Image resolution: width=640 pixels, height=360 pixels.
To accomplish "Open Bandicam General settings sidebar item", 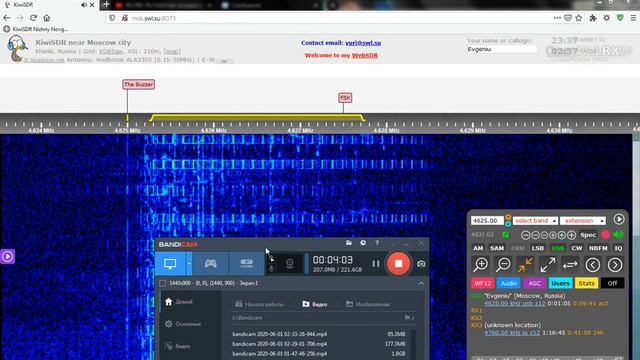I will (x=182, y=324).
